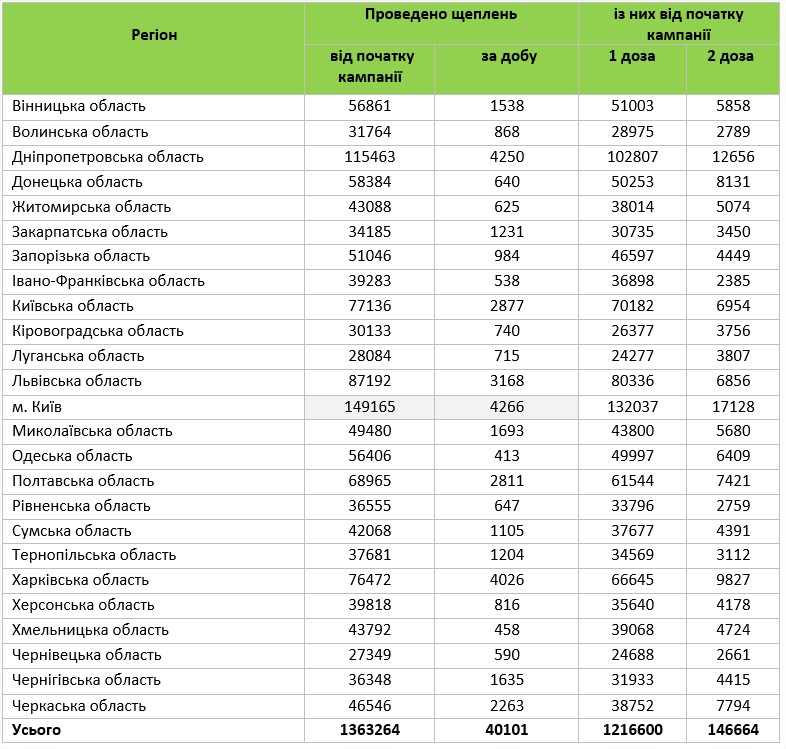786x749 pixels.
Task: Select the Донецька область daily value 640
Action: (x=507, y=182)
